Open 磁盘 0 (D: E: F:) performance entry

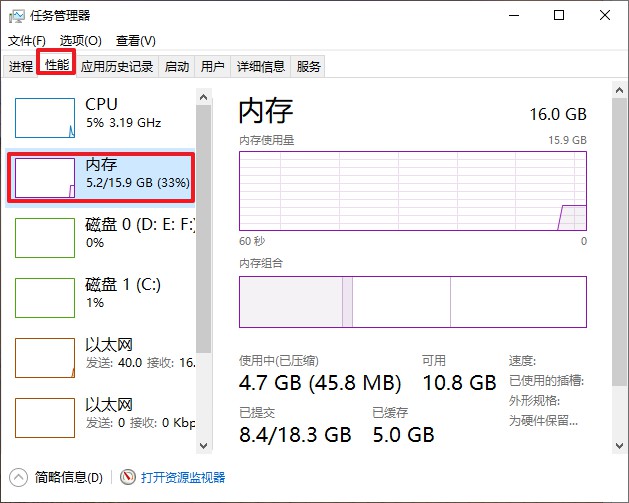(x=101, y=237)
